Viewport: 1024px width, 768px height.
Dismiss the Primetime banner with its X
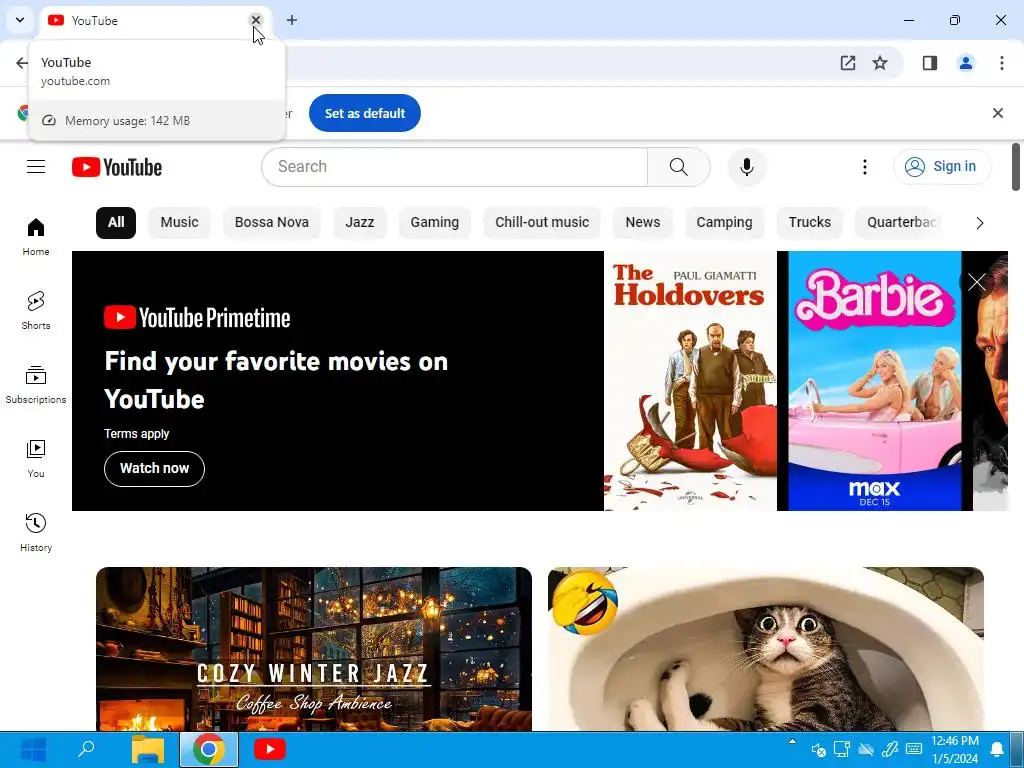[x=977, y=282]
